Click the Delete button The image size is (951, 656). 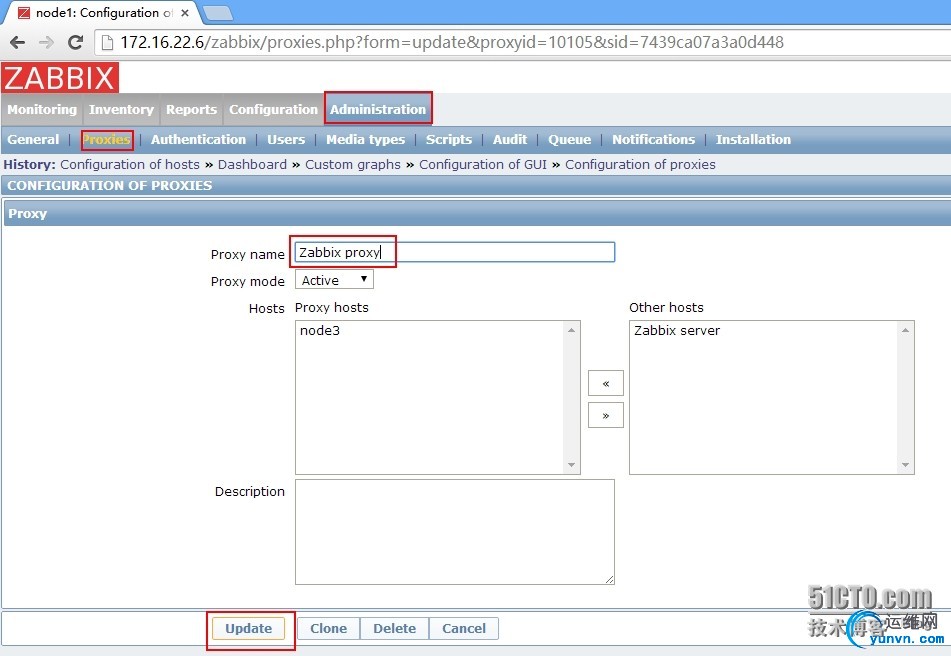pyautogui.click(x=395, y=629)
